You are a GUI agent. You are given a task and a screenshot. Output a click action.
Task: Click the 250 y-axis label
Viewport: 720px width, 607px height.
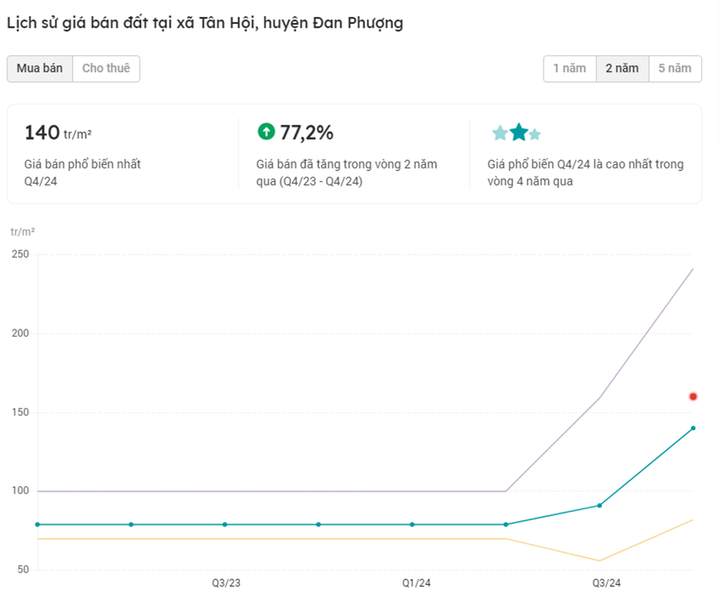coord(20,254)
